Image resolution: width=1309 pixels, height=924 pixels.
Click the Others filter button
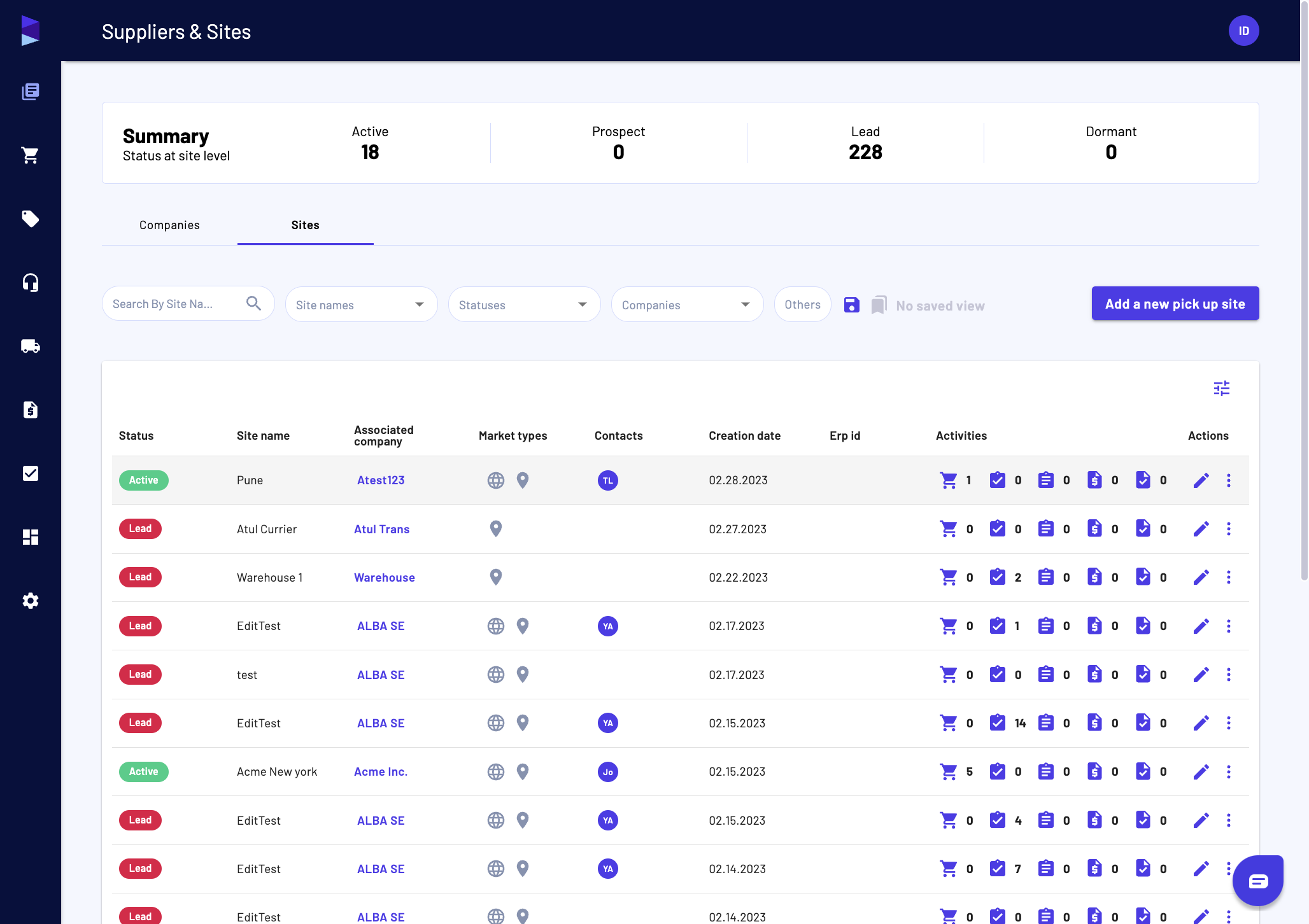pyautogui.click(x=802, y=304)
